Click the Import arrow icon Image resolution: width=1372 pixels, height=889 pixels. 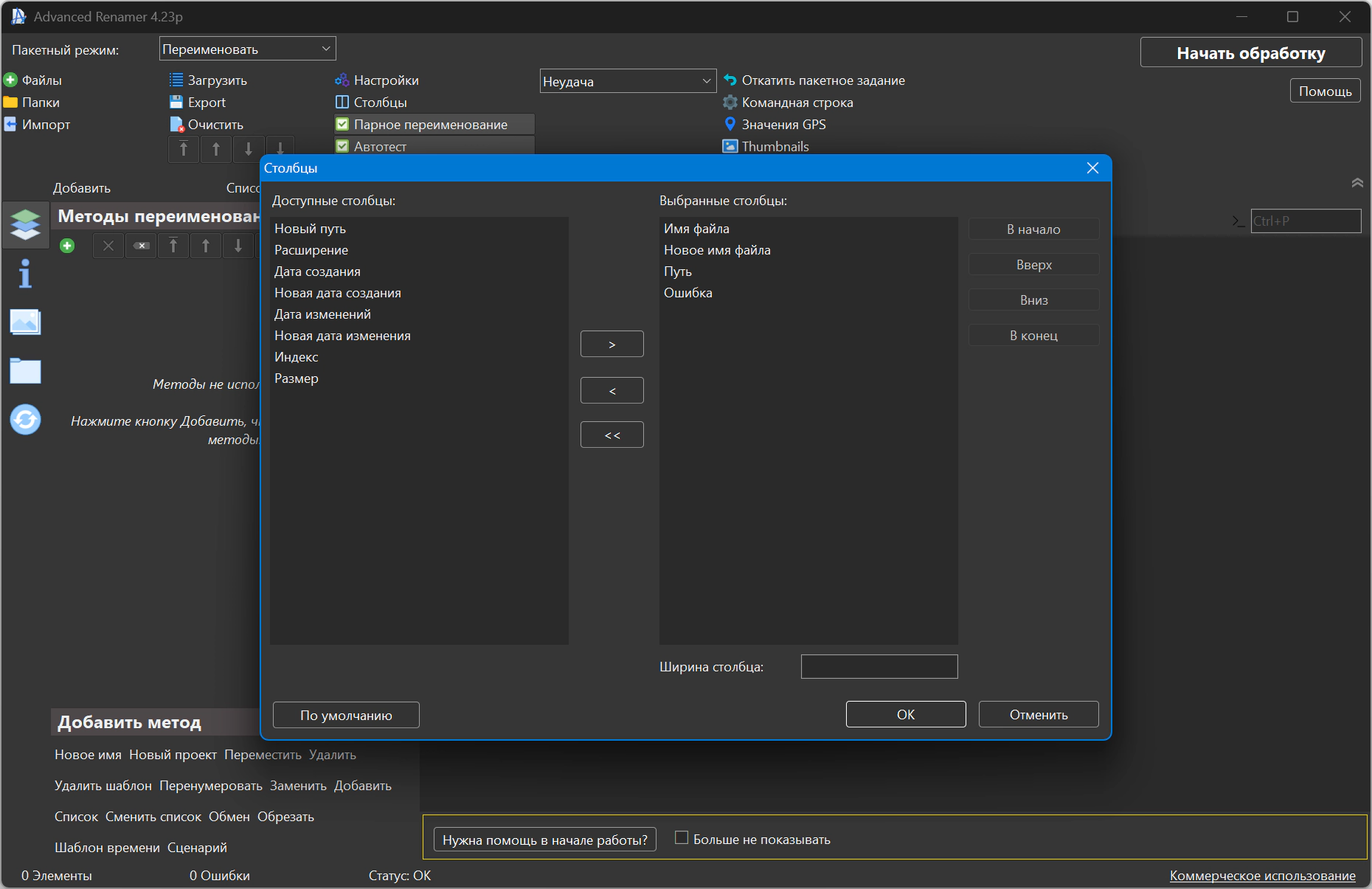(10, 124)
